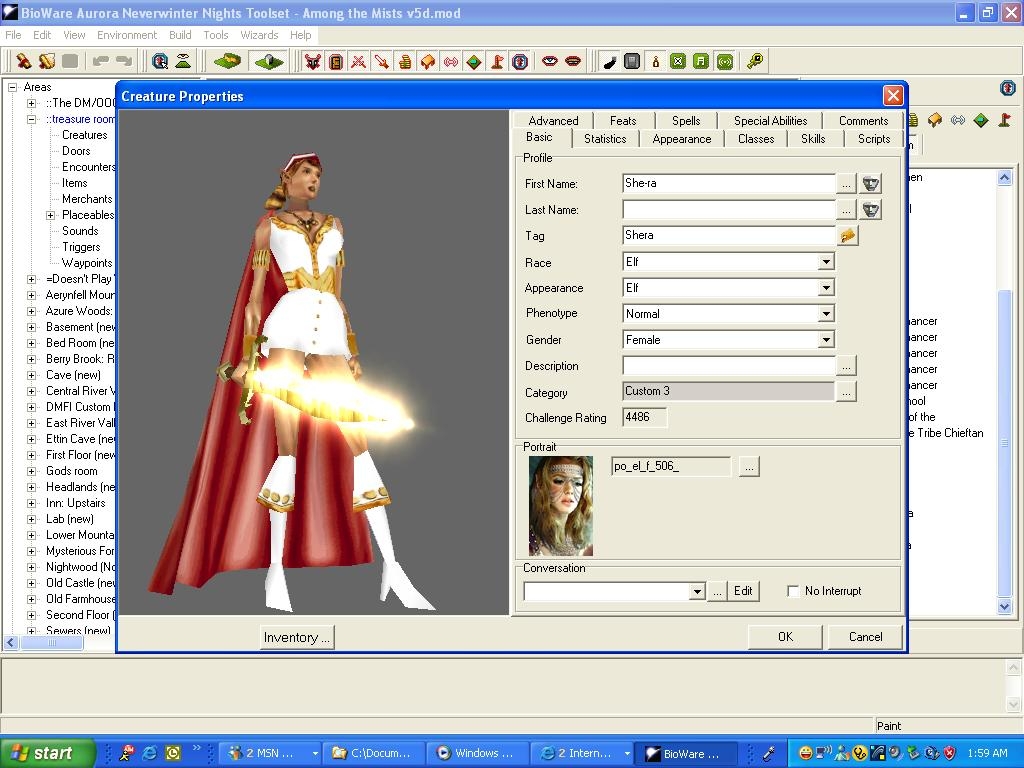The height and width of the screenshot is (768, 1024).
Task: Click the key icon in toolbar
Action: pos(755,62)
